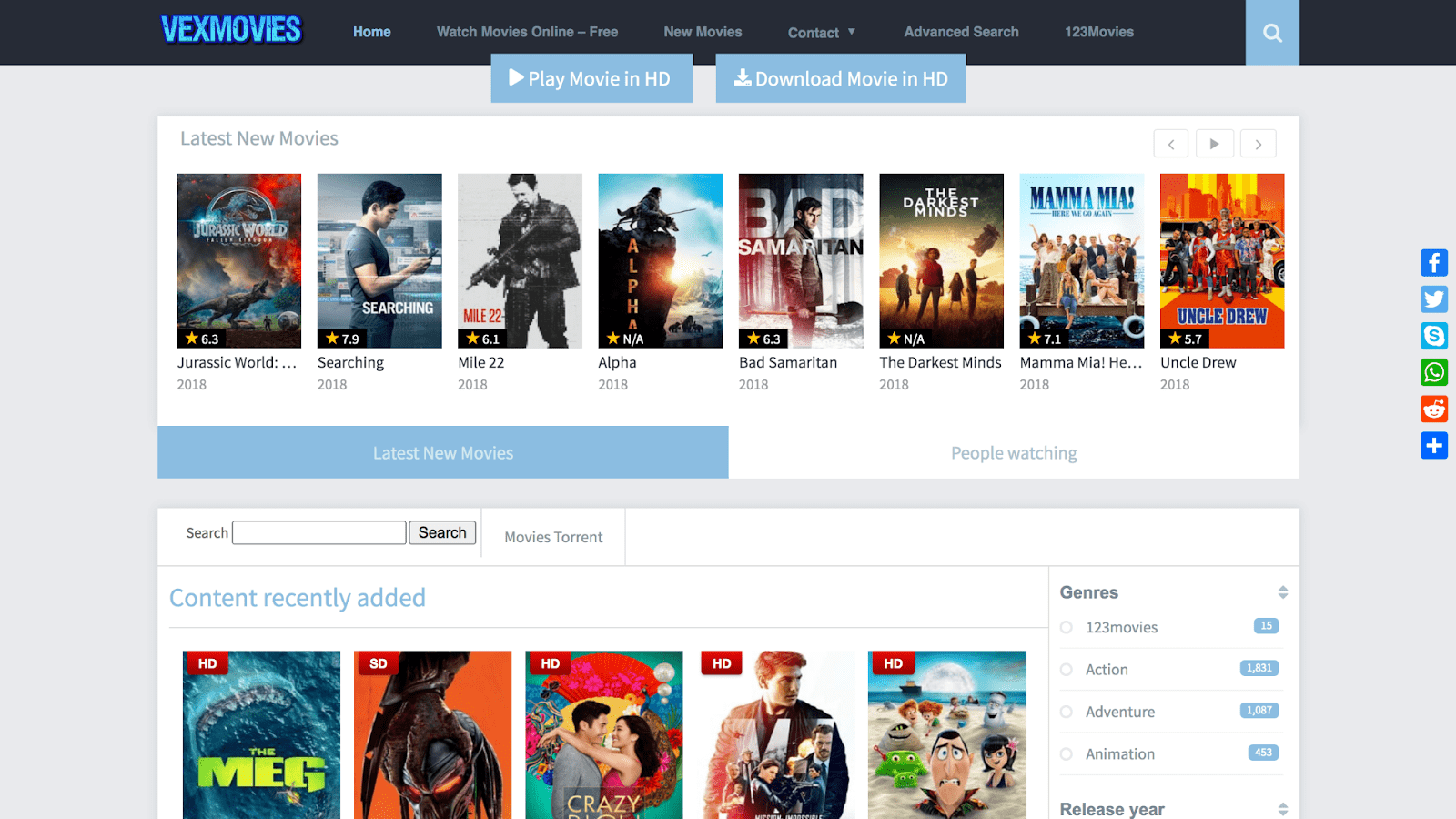Share page via Facebook icon

coord(1434,263)
